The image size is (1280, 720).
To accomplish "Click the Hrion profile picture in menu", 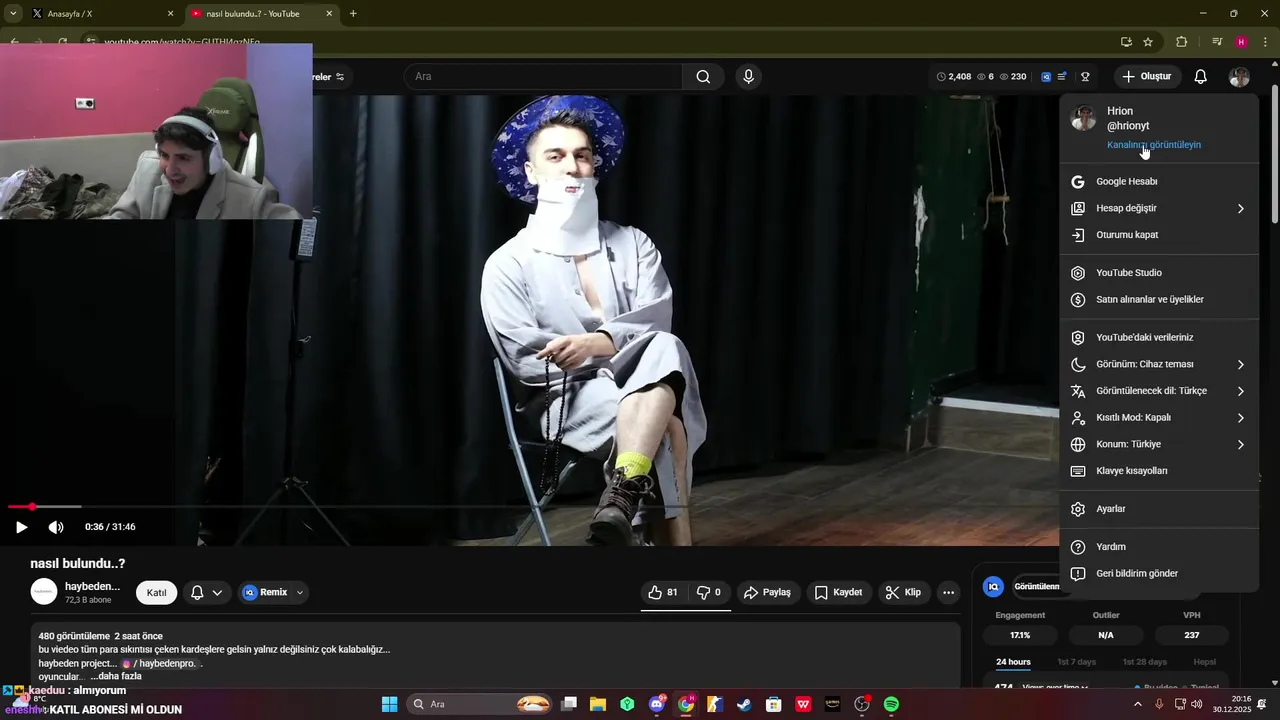I will point(1083,119).
